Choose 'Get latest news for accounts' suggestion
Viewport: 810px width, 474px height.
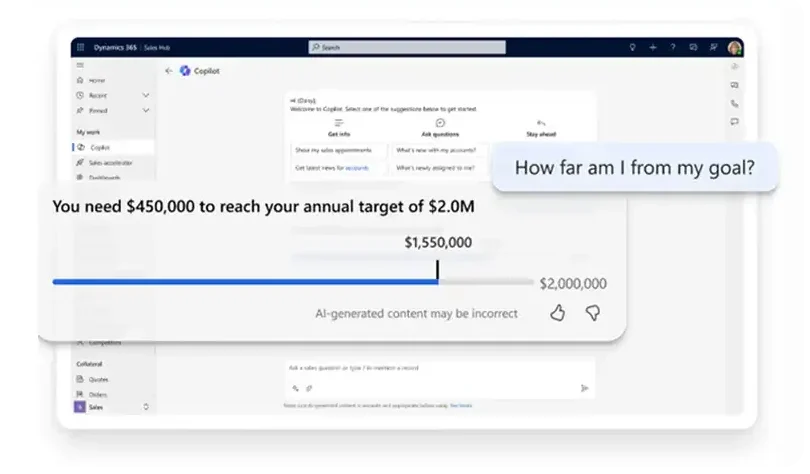(x=338, y=168)
